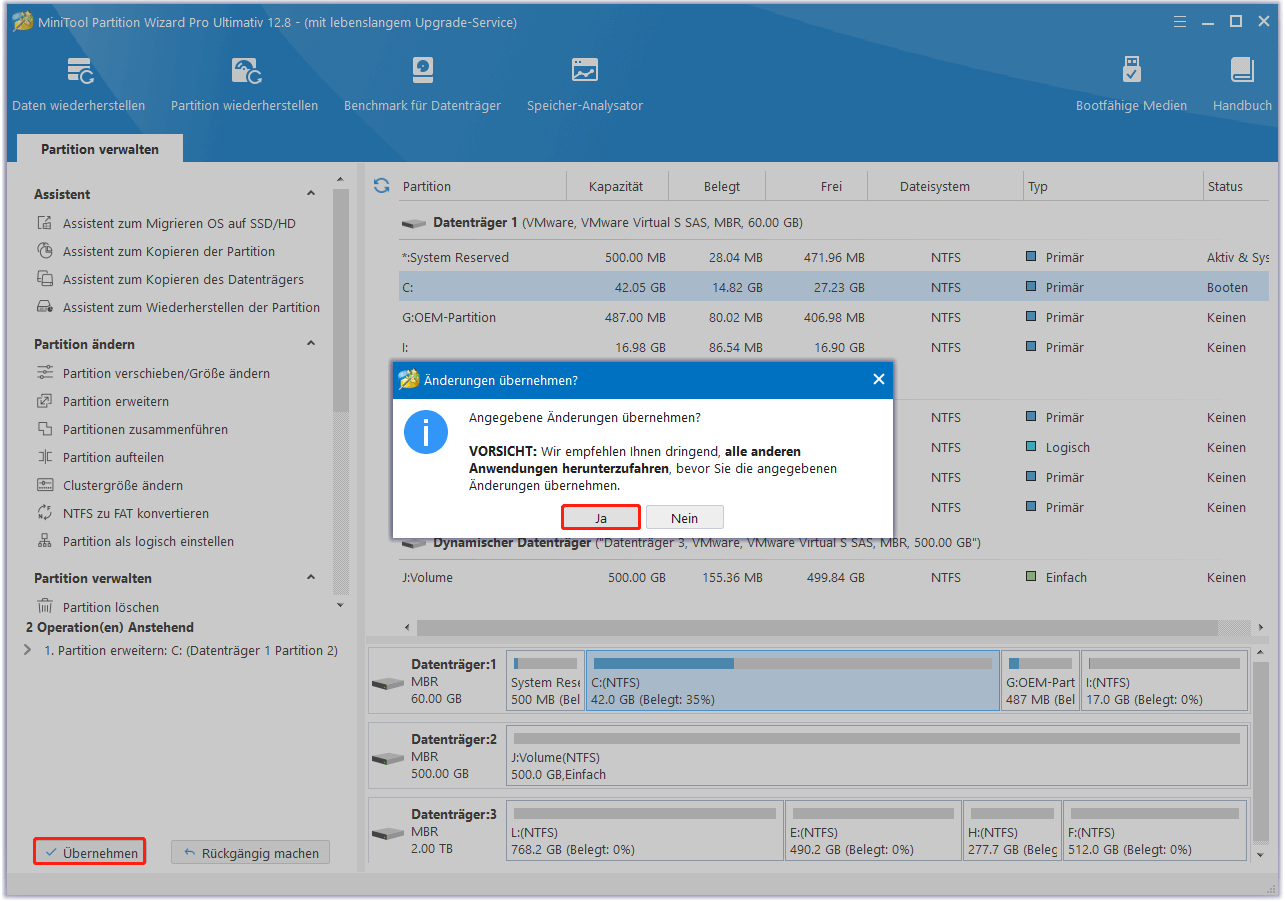Select L:(NTFS) 768.2 GB block

[645, 831]
